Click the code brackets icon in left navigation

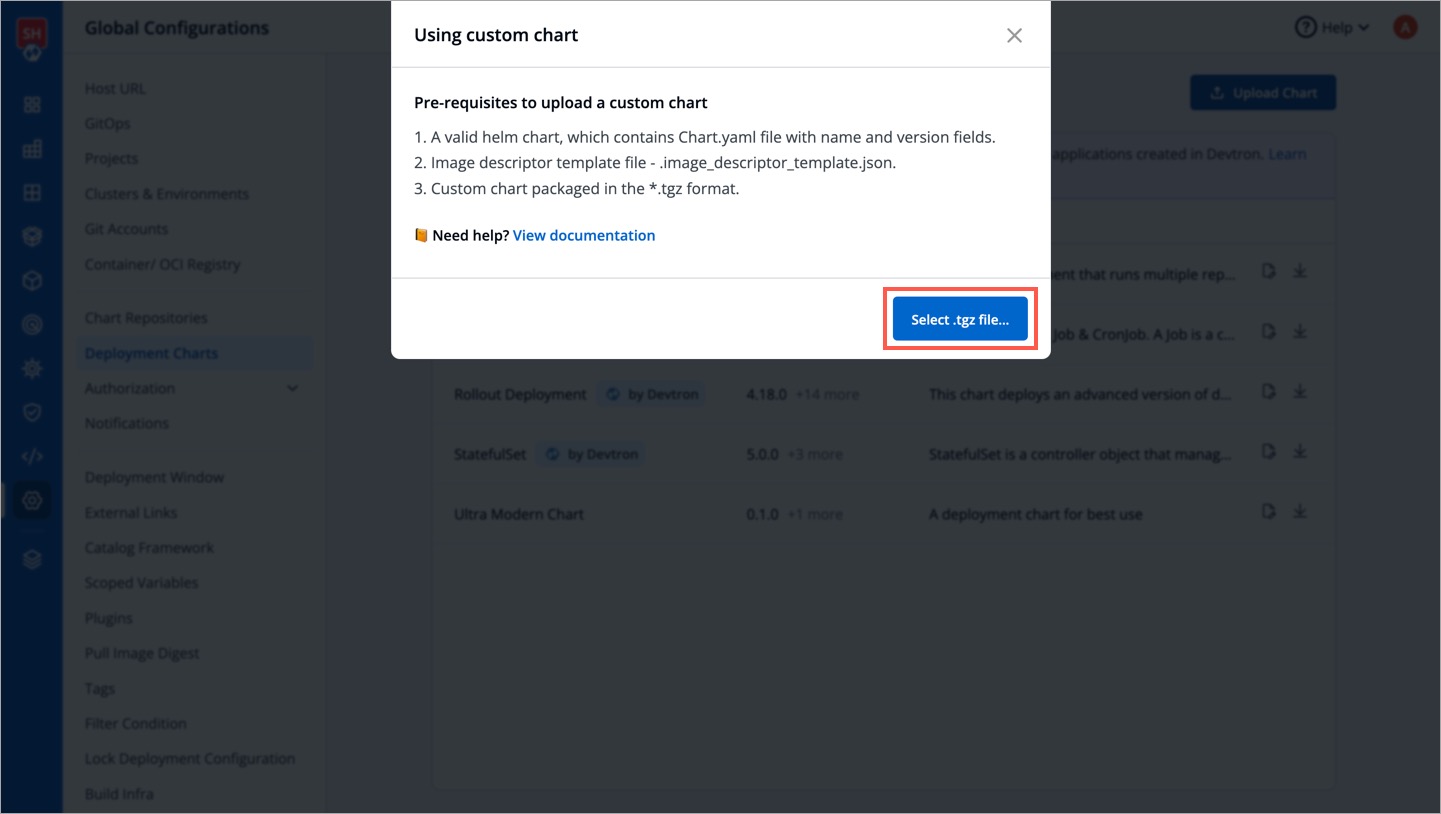[x=32, y=457]
